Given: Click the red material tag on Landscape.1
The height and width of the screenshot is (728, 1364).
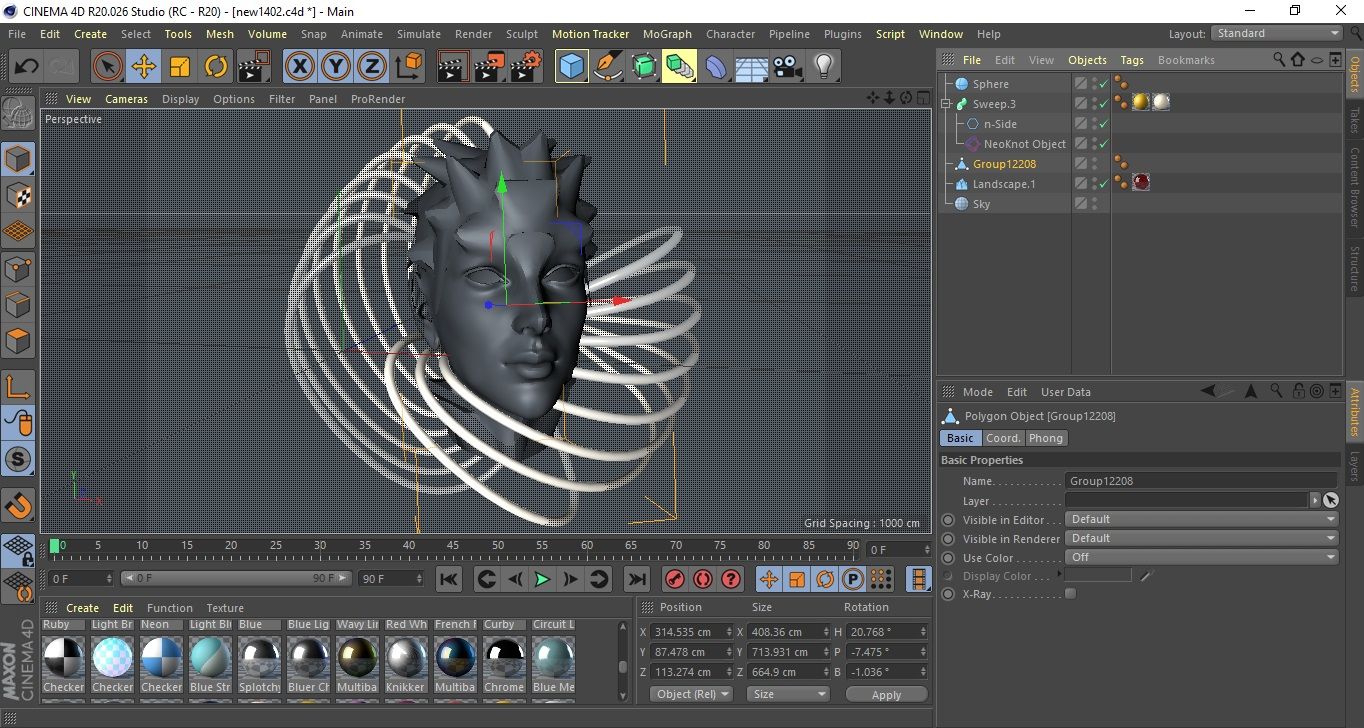Looking at the screenshot, I should click(1141, 182).
